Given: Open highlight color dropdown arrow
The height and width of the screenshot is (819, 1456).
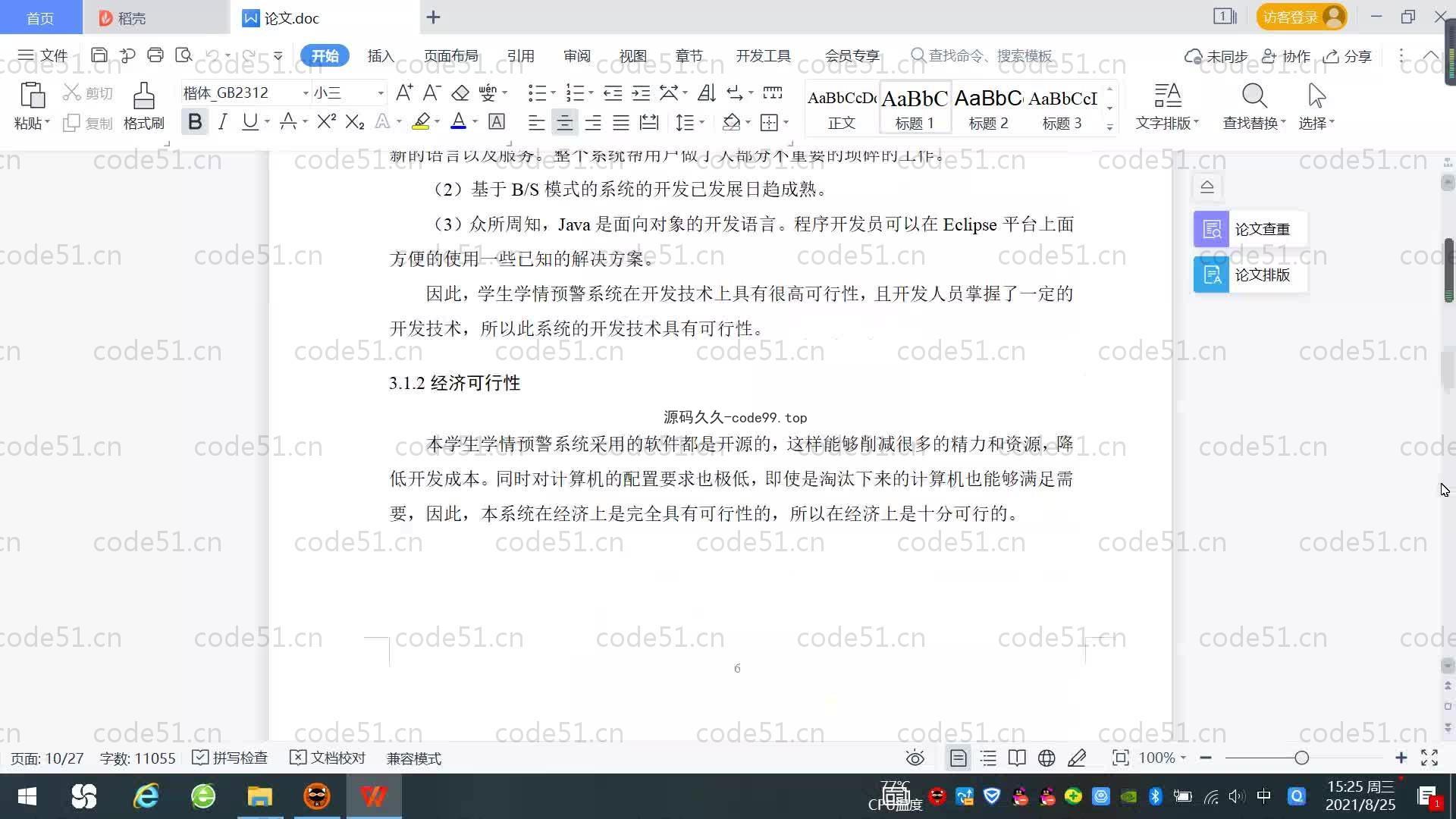Looking at the screenshot, I should pyautogui.click(x=437, y=122).
